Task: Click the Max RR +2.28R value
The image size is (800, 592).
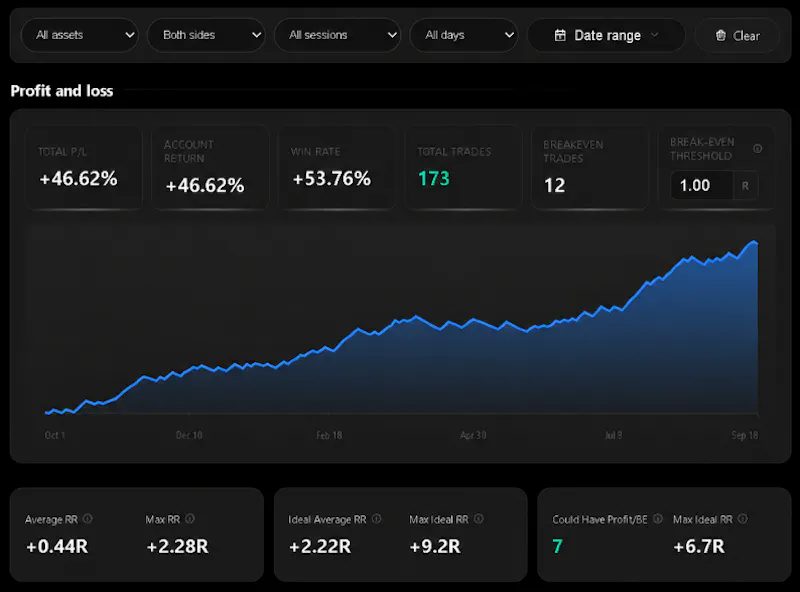Action: pos(178,547)
